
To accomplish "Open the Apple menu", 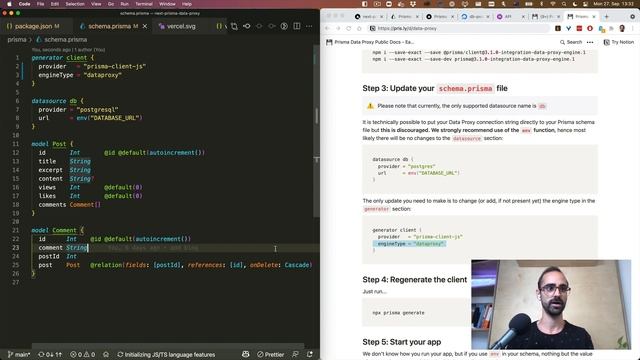I will (9, 4).
